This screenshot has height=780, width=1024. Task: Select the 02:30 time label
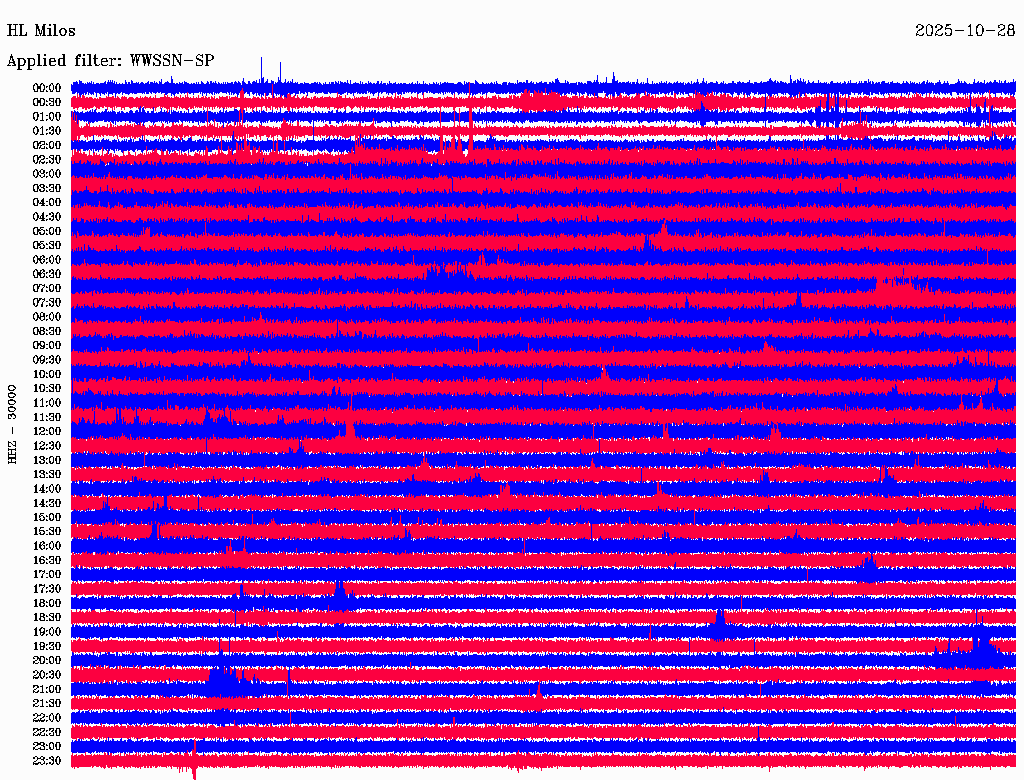point(47,159)
